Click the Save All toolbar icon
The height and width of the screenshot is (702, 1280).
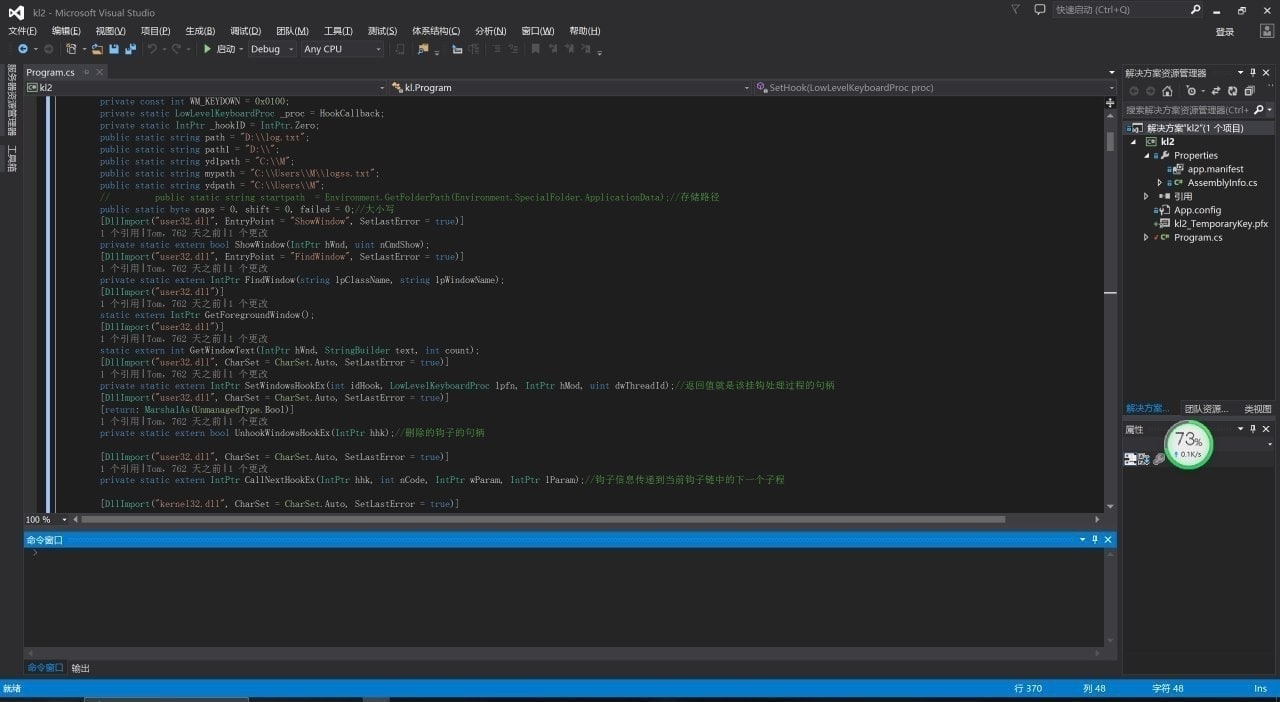[130, 49]
